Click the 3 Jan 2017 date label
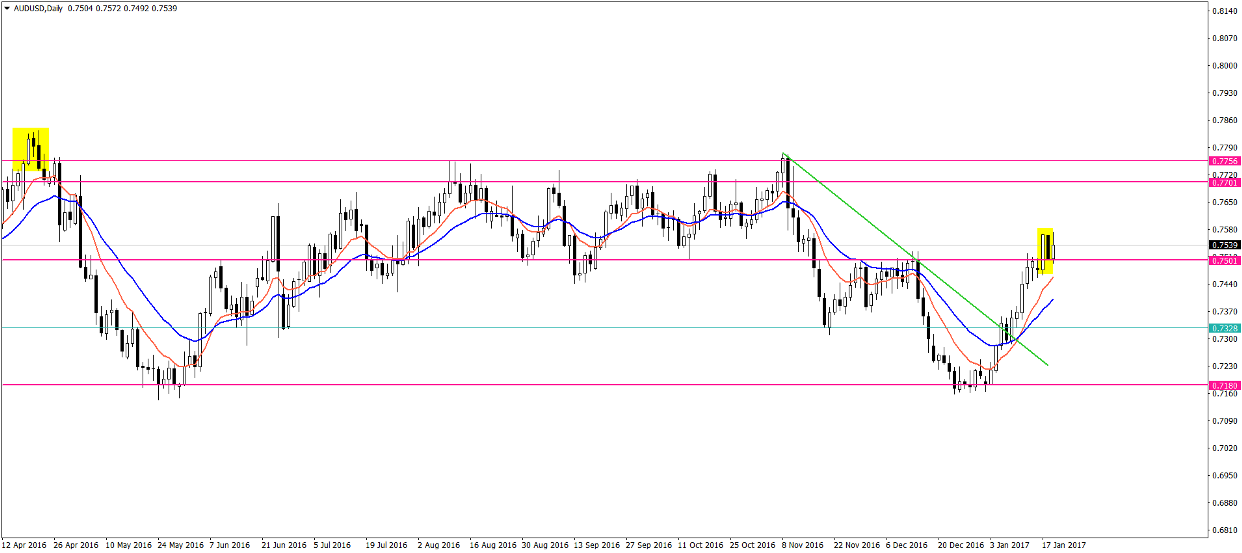Image resolution: width=1242 pixels, height=553 pixels. [x=1008, y=546]
